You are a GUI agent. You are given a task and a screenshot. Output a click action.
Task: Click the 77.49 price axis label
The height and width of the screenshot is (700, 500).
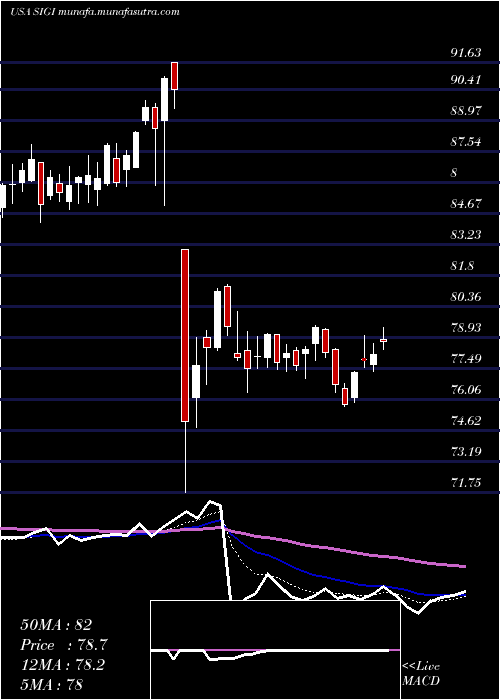[466, 359]
